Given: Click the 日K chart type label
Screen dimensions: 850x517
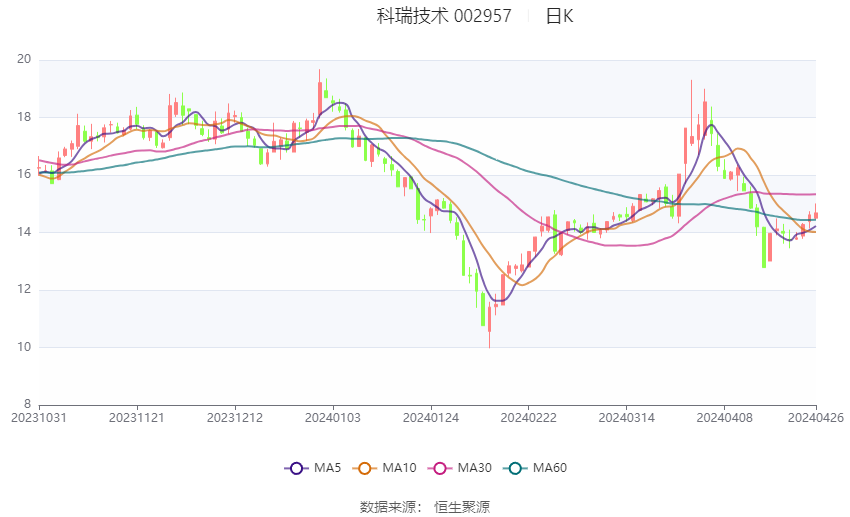Looking at the screenshot, I should tap(559, 16).
